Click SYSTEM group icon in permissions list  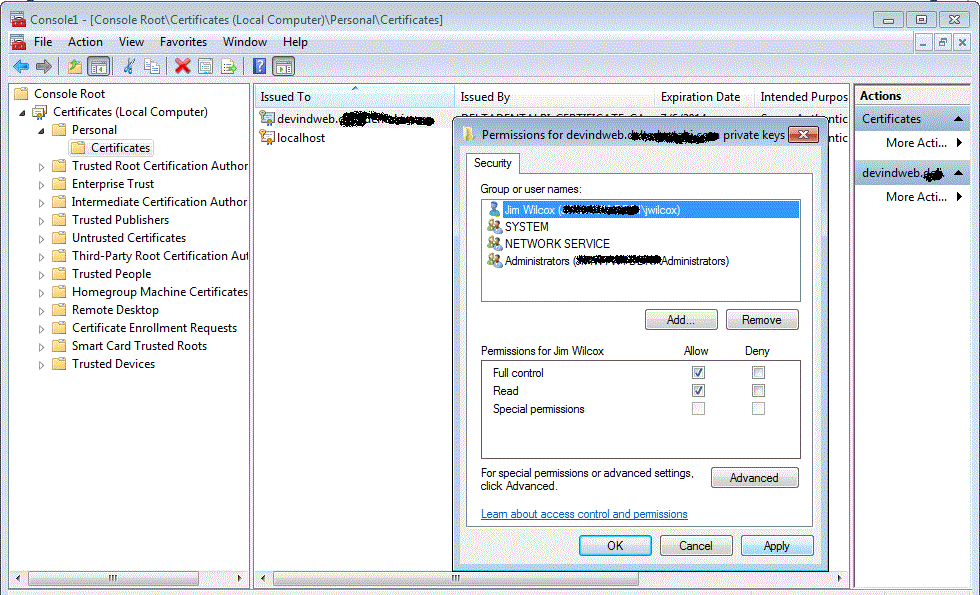point(494,226)
